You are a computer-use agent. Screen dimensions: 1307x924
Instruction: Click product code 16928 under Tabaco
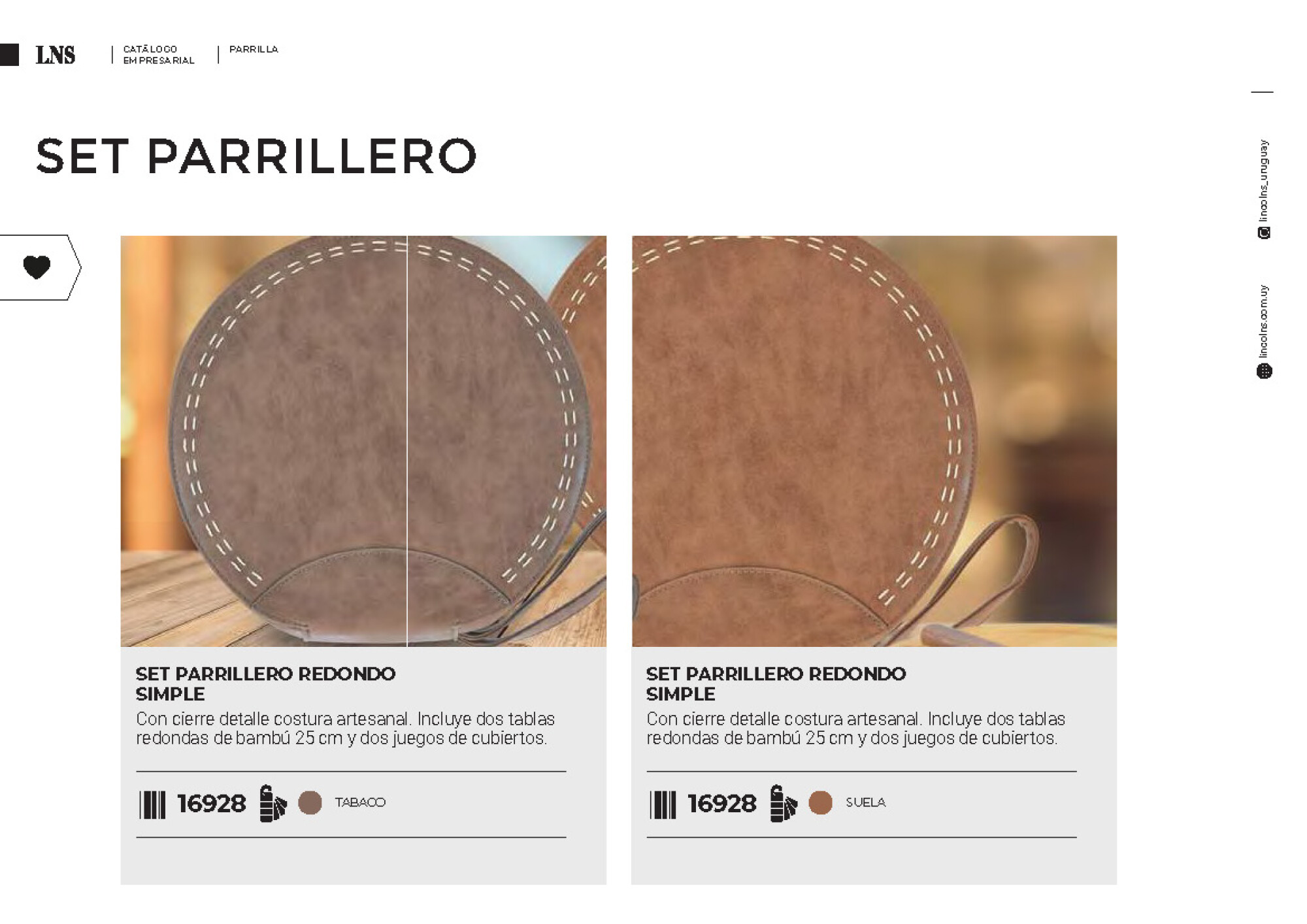click(211, 804)
